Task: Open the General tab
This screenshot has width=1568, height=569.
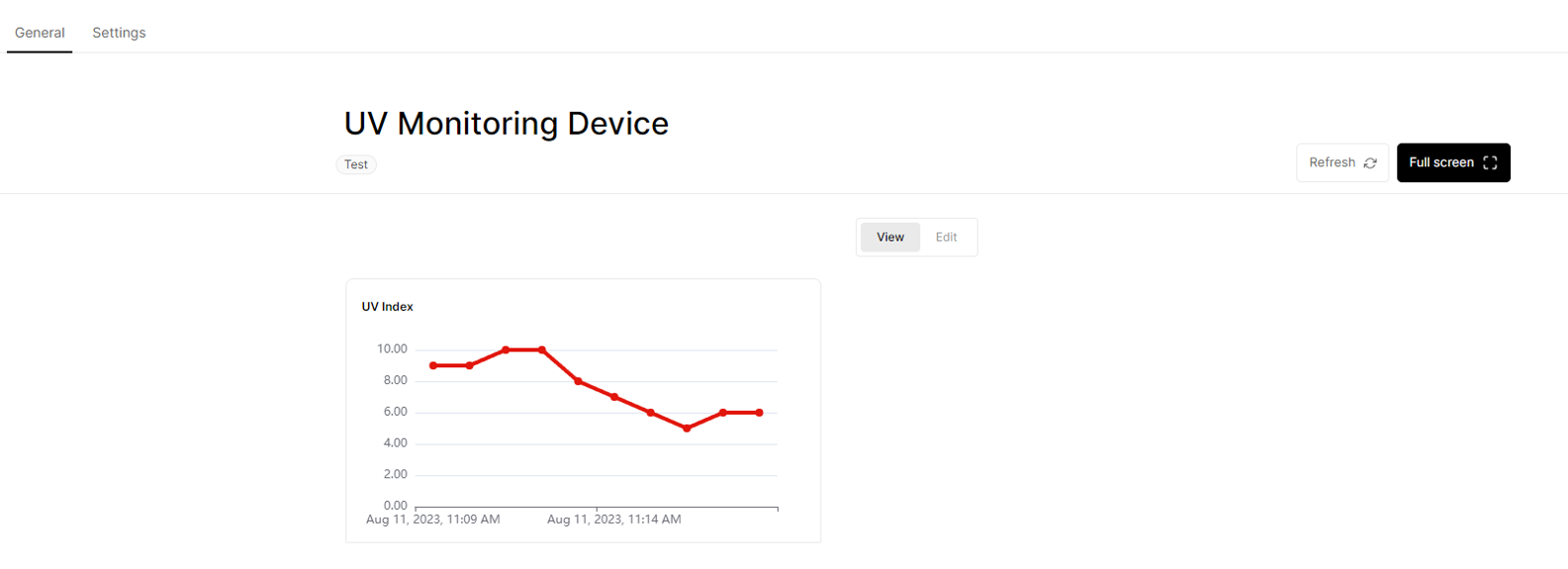Action: click(40, 33)
